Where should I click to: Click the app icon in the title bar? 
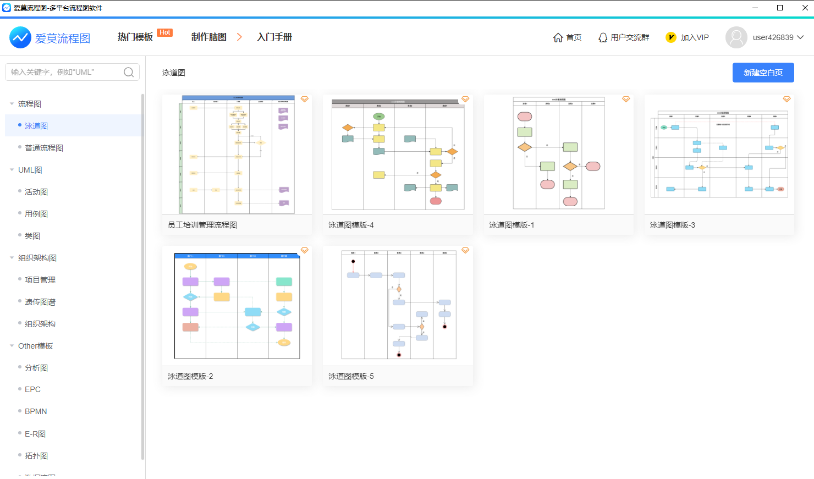click(x=6, y=8)
